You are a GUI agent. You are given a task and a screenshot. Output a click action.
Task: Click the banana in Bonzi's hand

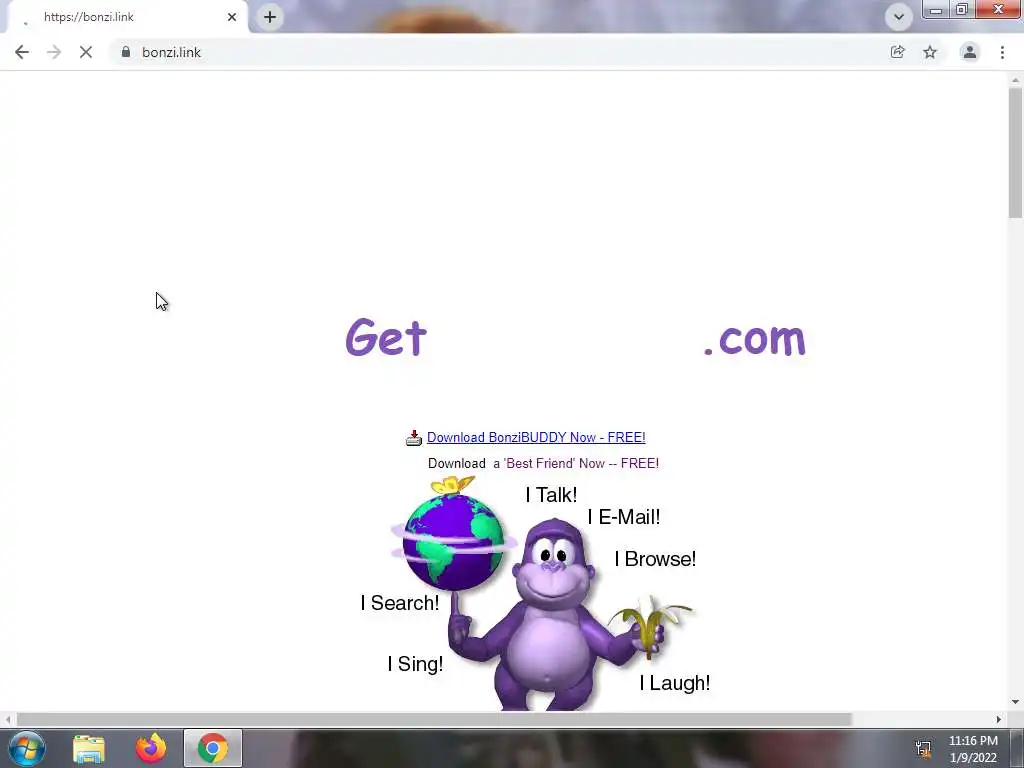tap(650, 626)
